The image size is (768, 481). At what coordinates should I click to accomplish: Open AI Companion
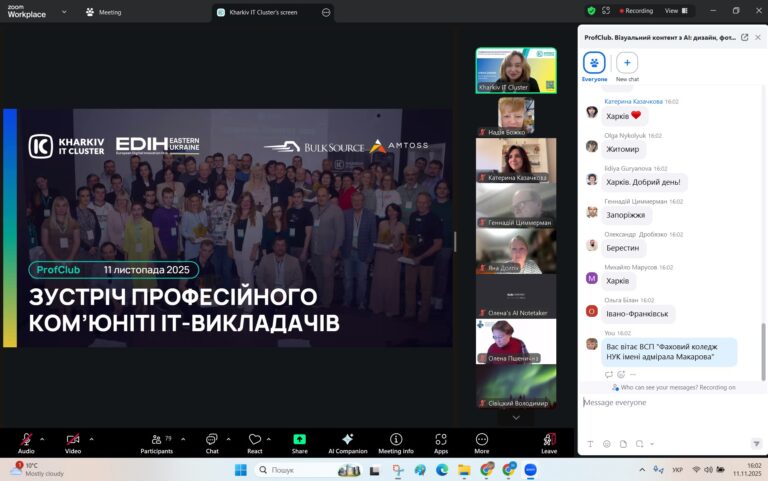tap(348, 443)
